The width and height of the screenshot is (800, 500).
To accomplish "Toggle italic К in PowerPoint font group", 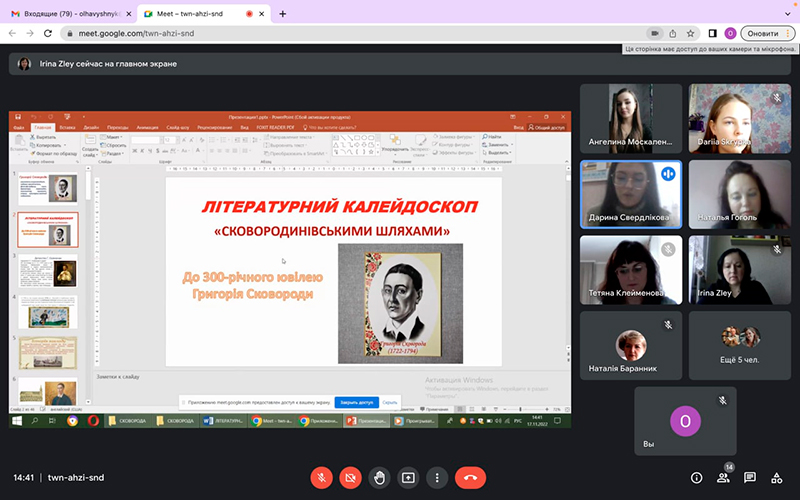I will (142, 151).
